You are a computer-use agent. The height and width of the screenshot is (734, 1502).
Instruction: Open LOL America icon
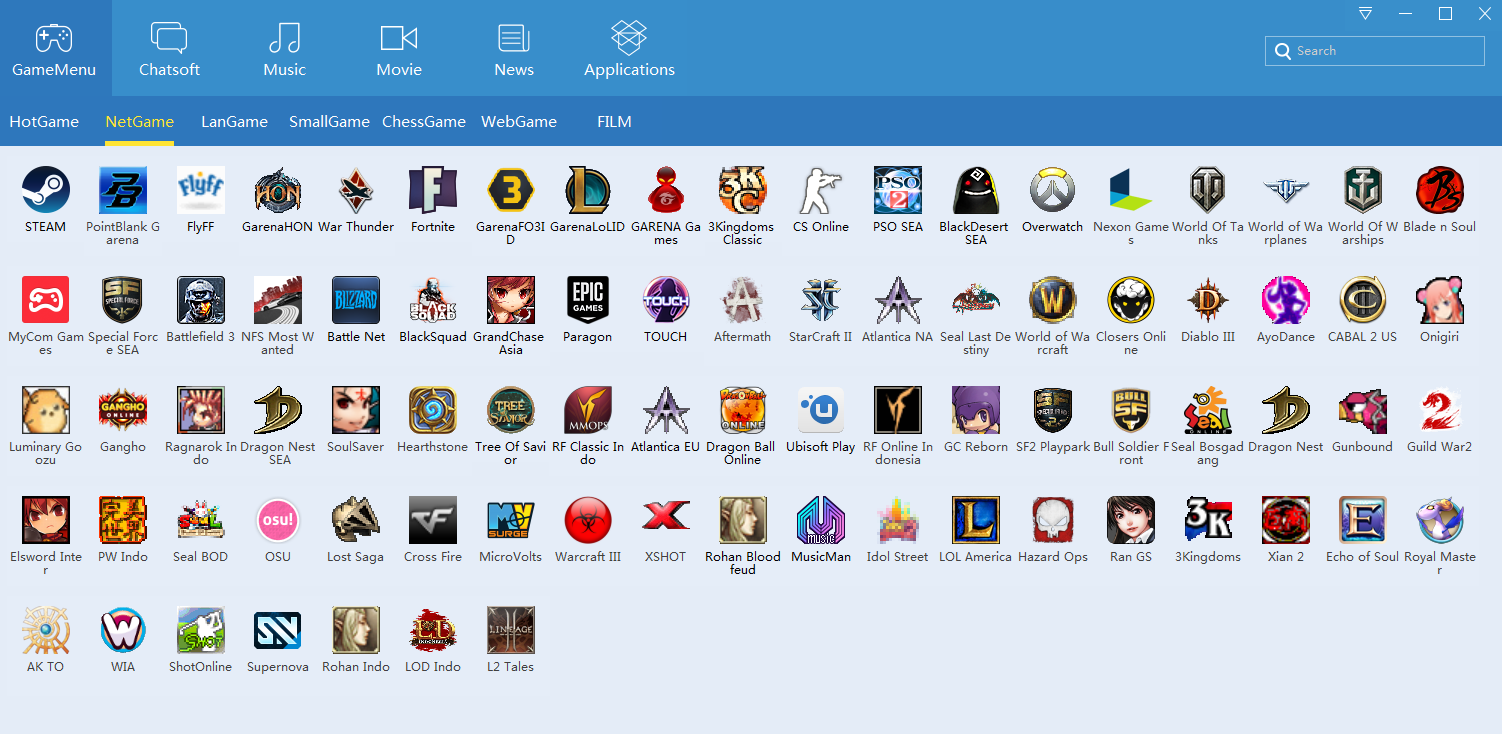coord(975,520)
